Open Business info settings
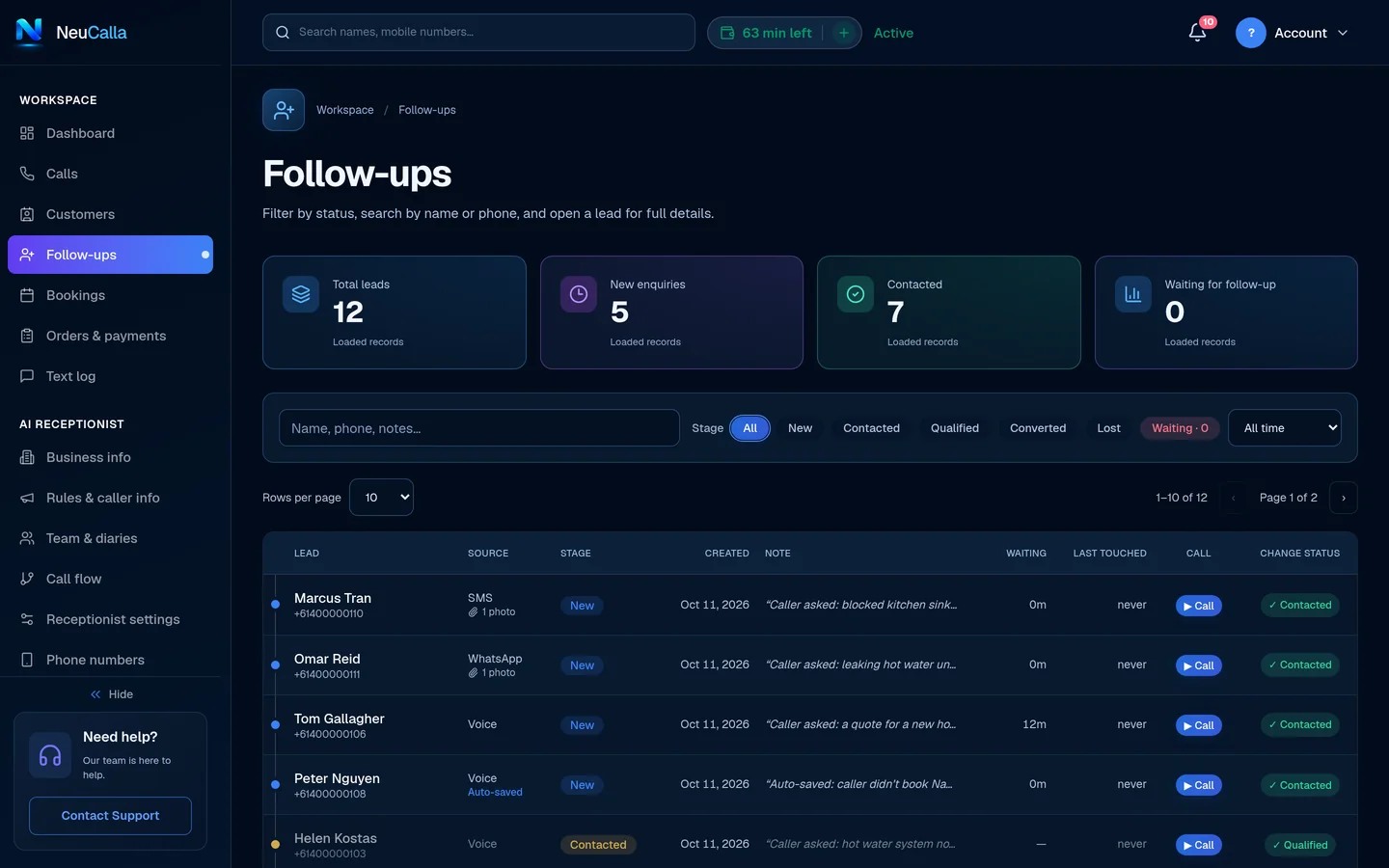 coord(110,457)
